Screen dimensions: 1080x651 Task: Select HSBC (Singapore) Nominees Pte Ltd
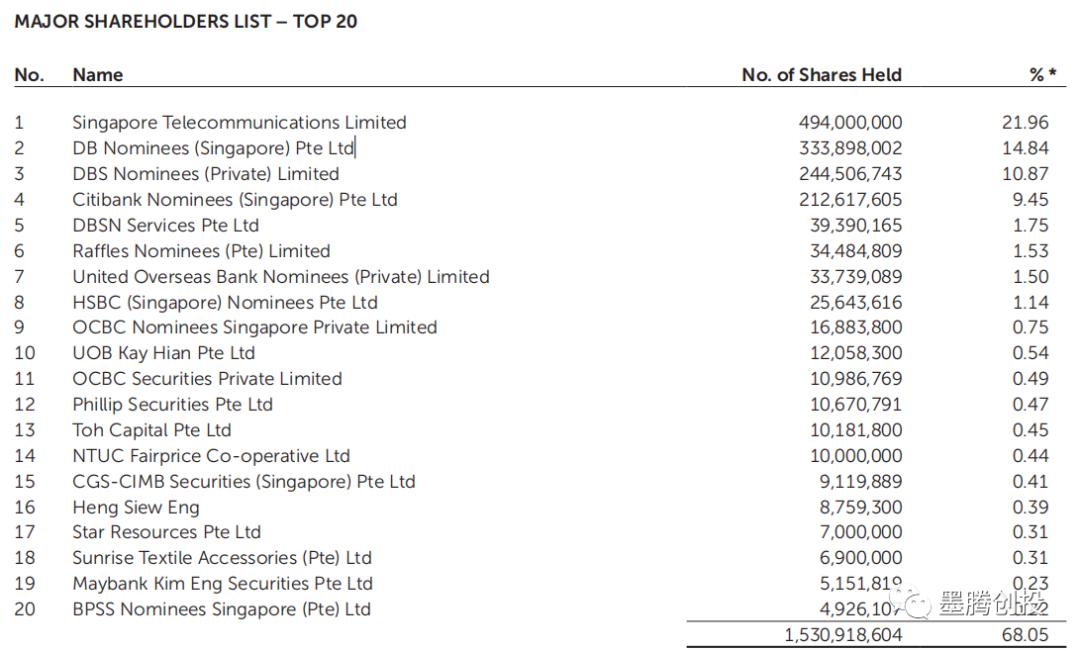[x=225, y=302]
